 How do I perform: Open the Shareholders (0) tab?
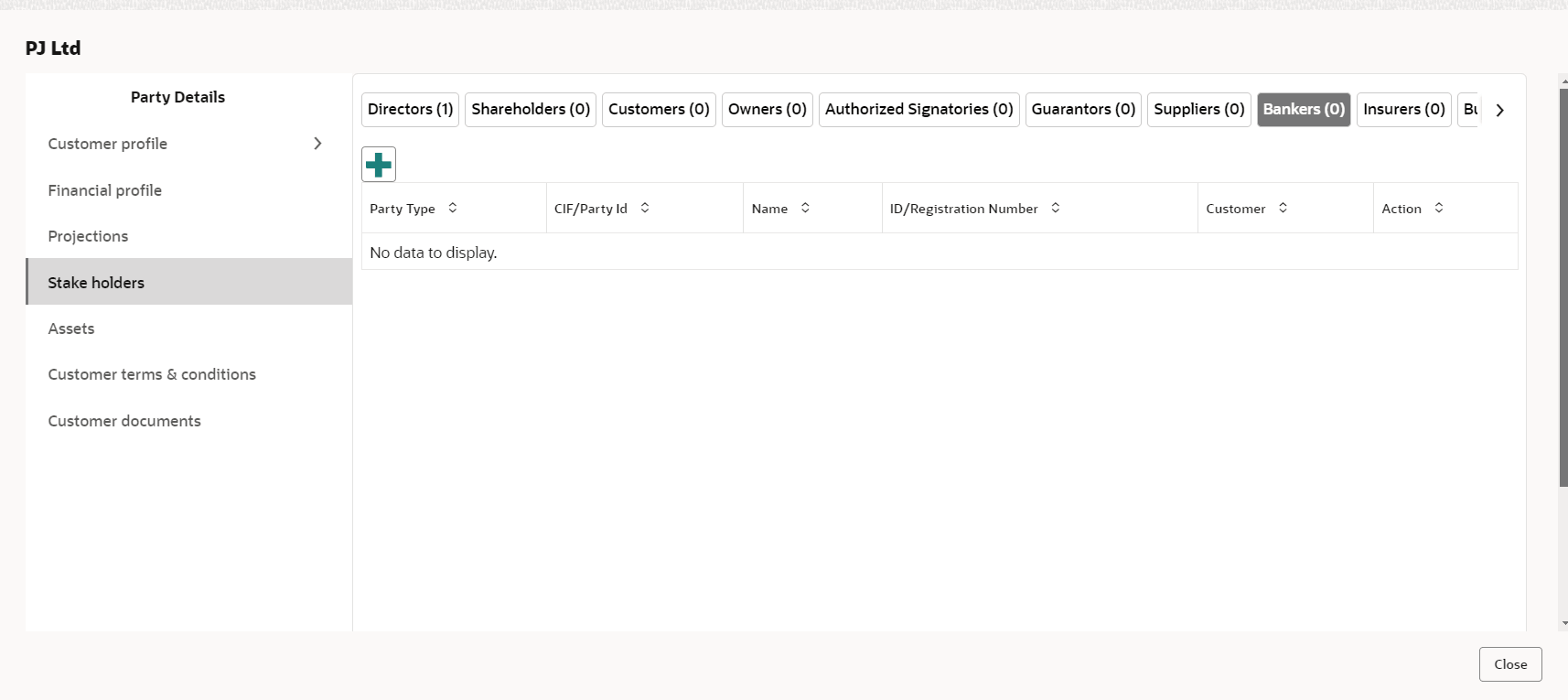pyautogui.click(x=531, y=110)
